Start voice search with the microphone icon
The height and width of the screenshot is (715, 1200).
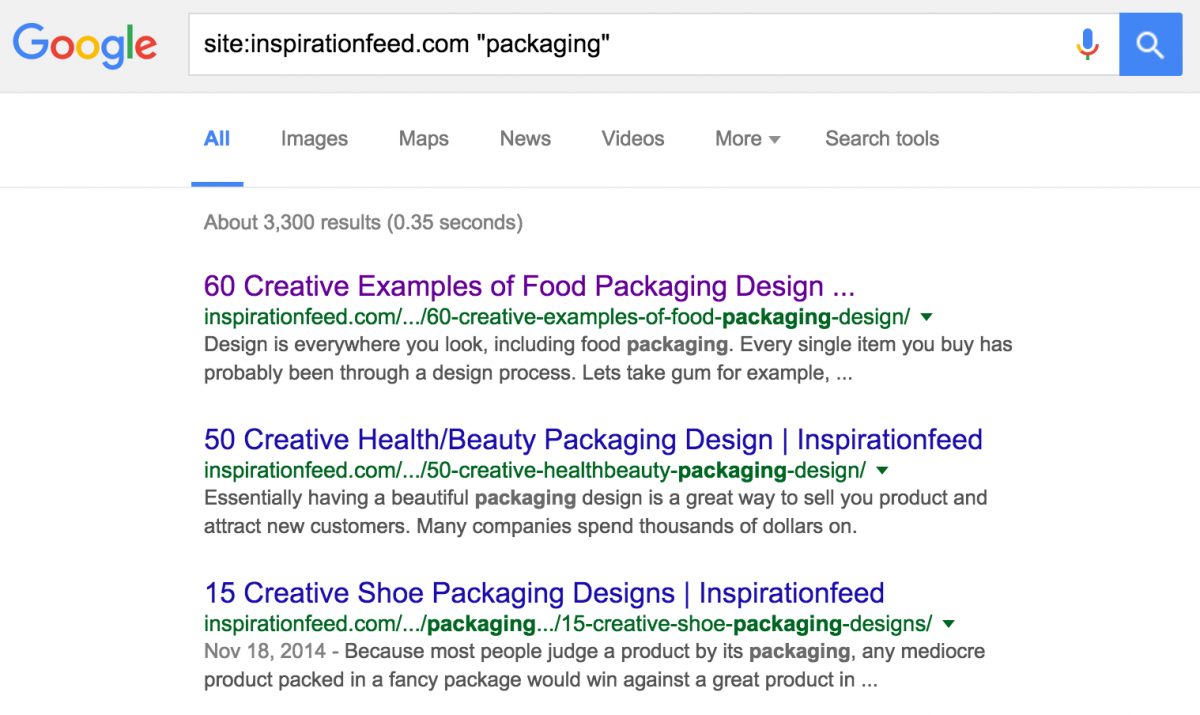click(1087, 44)
